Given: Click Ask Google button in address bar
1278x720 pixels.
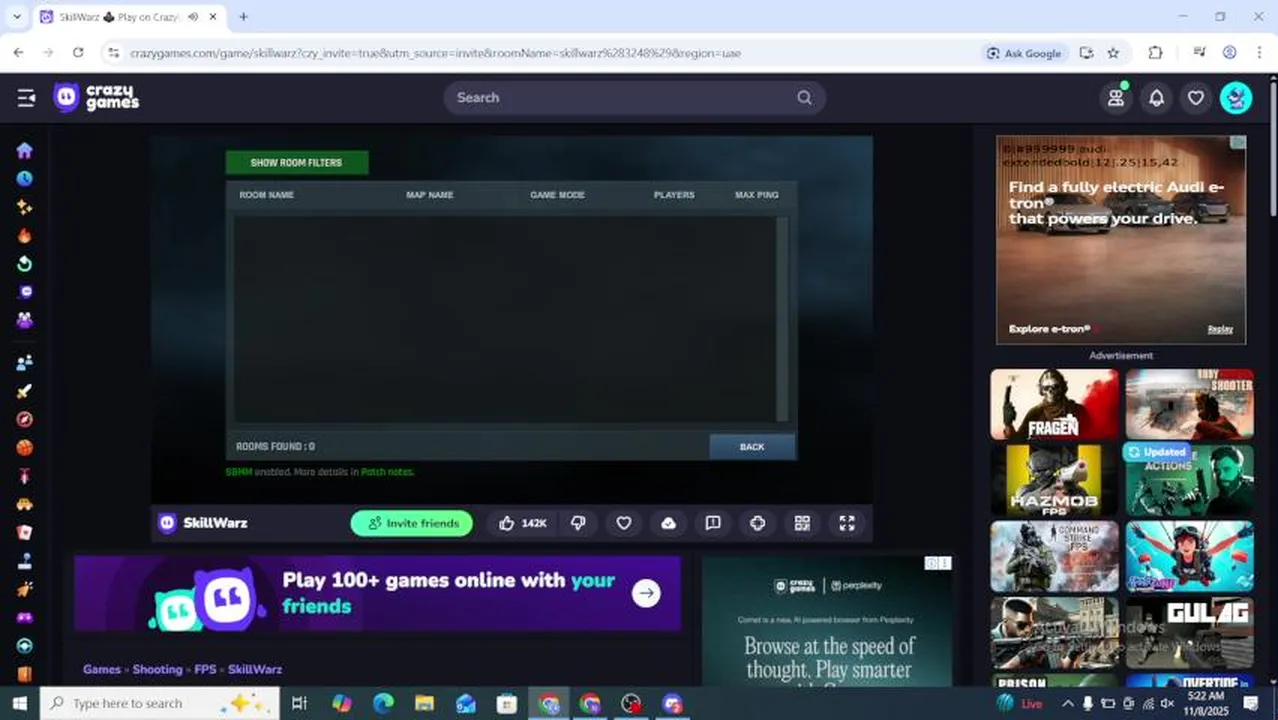Looking at the screenshot, I should 1024,53.
